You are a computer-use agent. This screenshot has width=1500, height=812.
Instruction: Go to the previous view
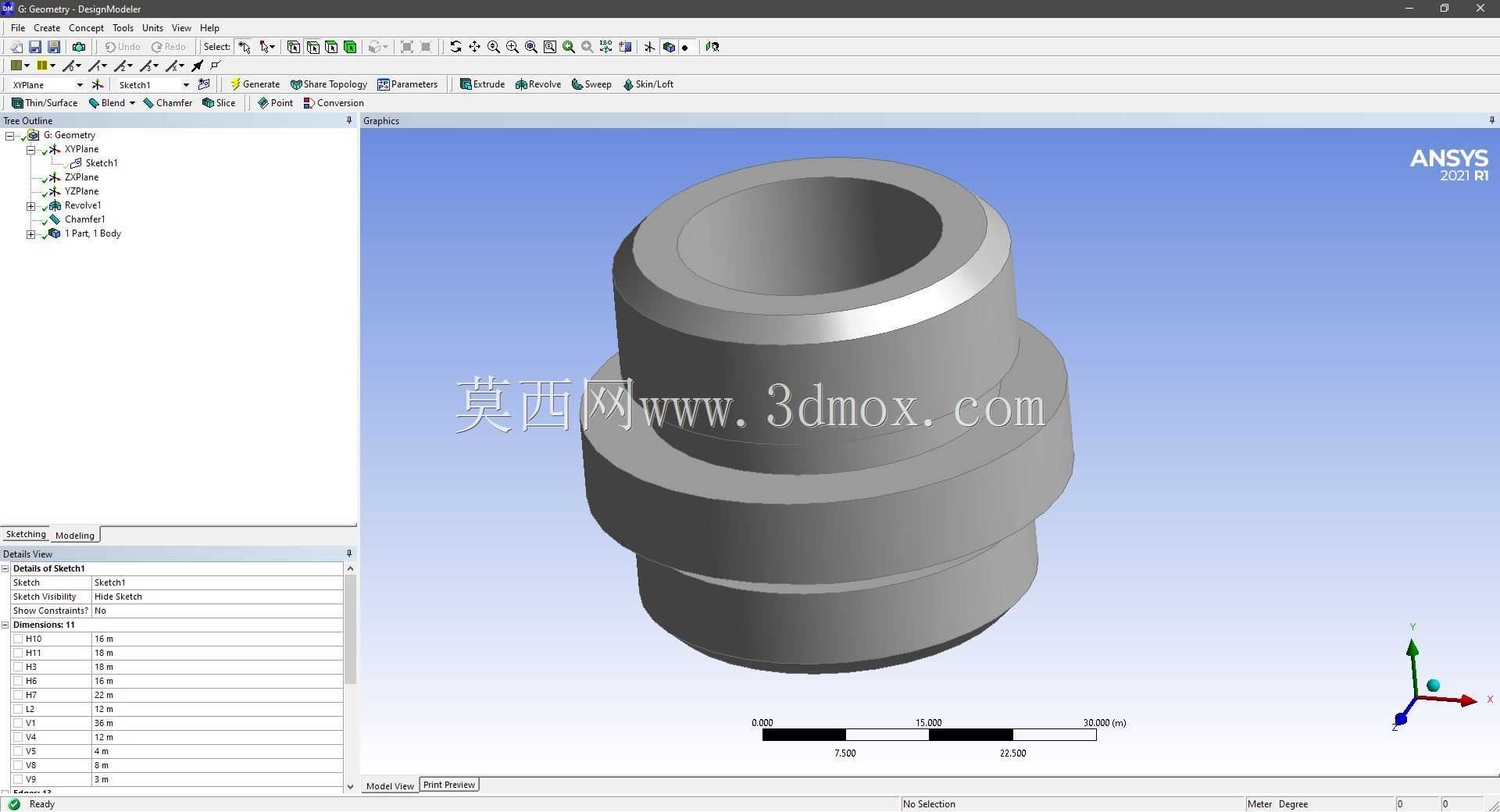coord(569,47)
